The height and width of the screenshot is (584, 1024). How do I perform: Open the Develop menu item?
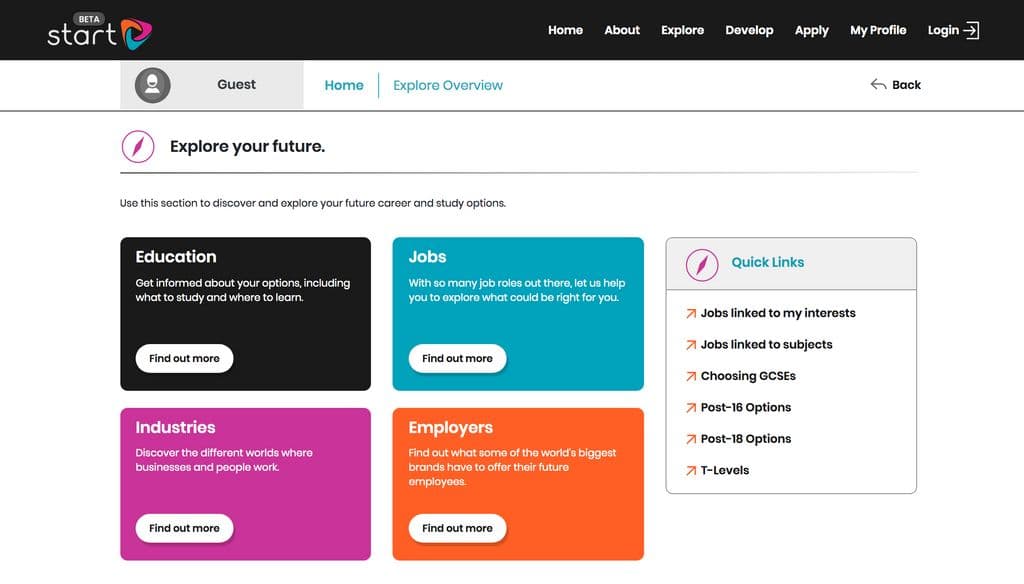click(749, 30)
